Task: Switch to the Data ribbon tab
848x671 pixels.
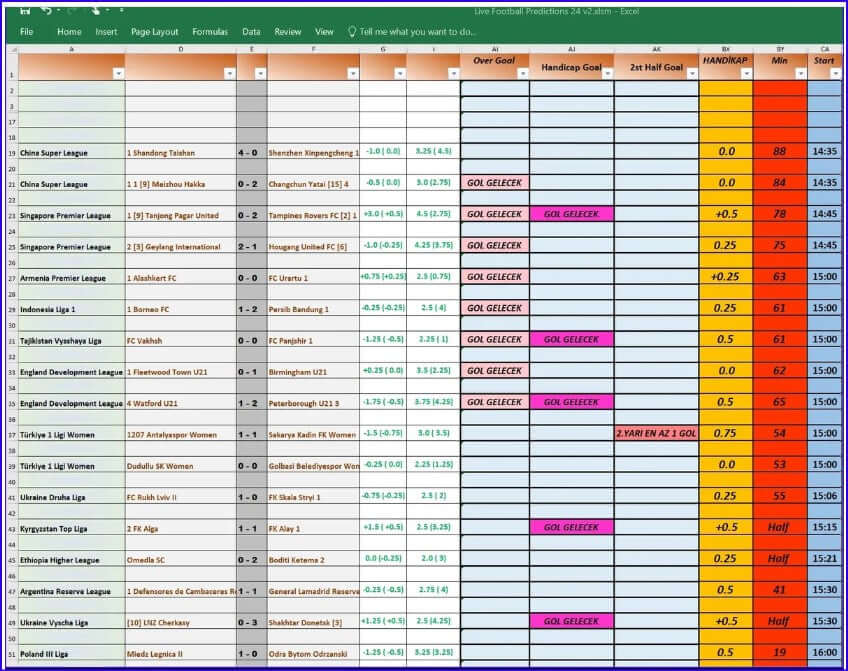Action: [251, 31]
